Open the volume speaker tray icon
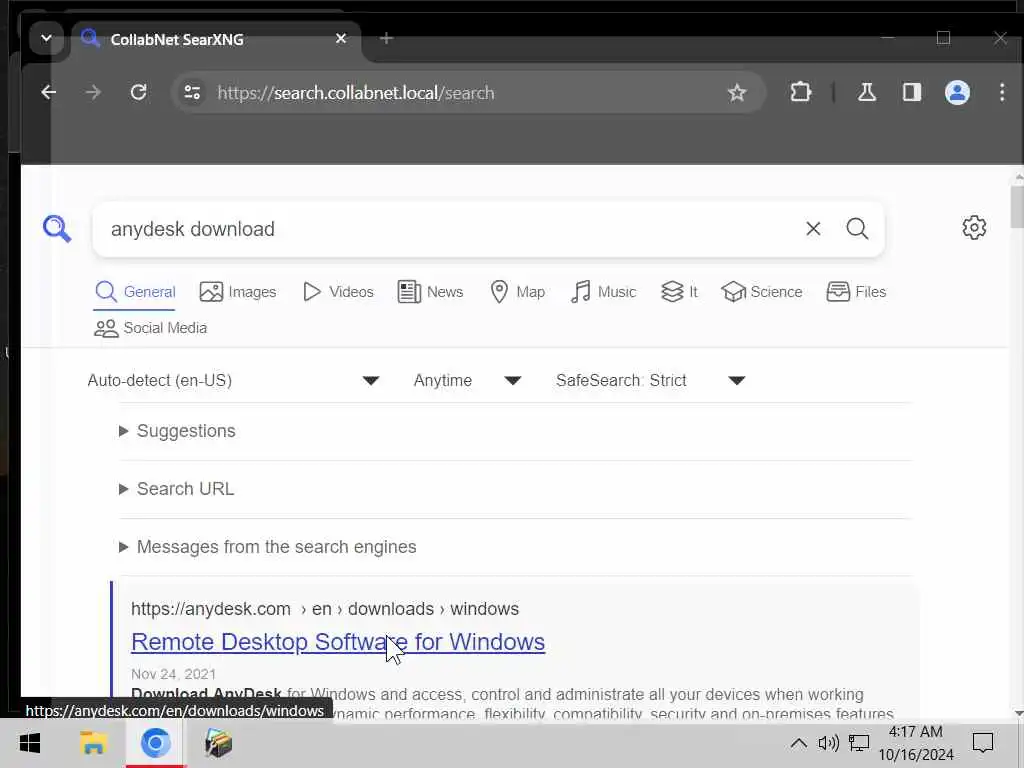 tap(828, 743)
